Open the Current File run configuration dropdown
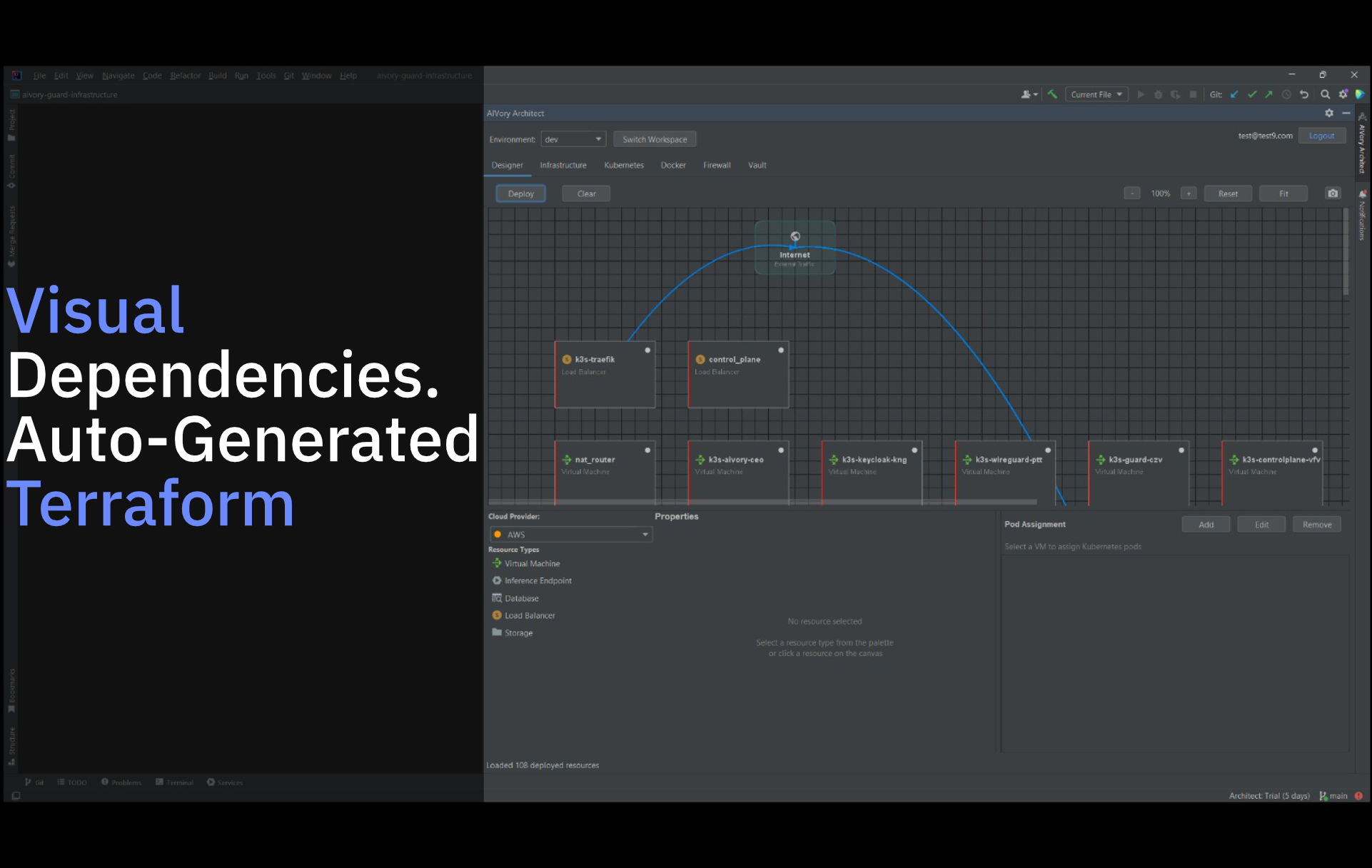1372x868 pixels. (1096, 94)
